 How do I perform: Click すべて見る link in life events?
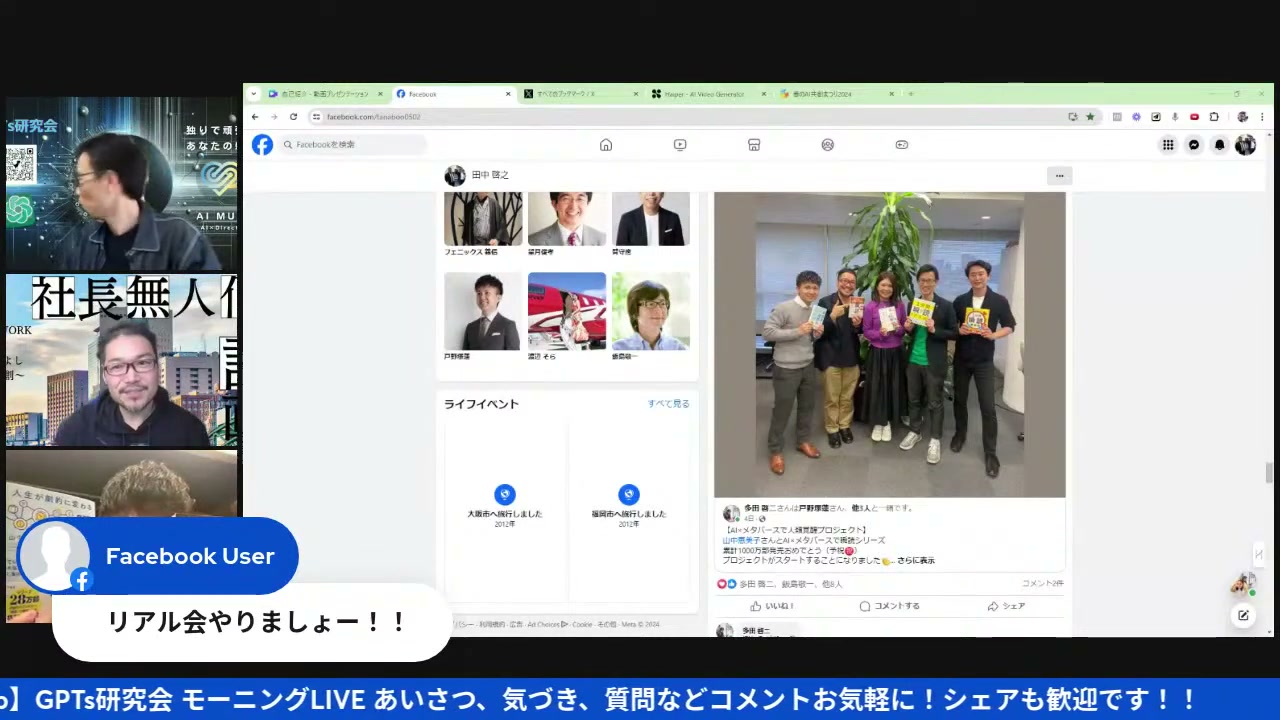(x=668, y=404)
